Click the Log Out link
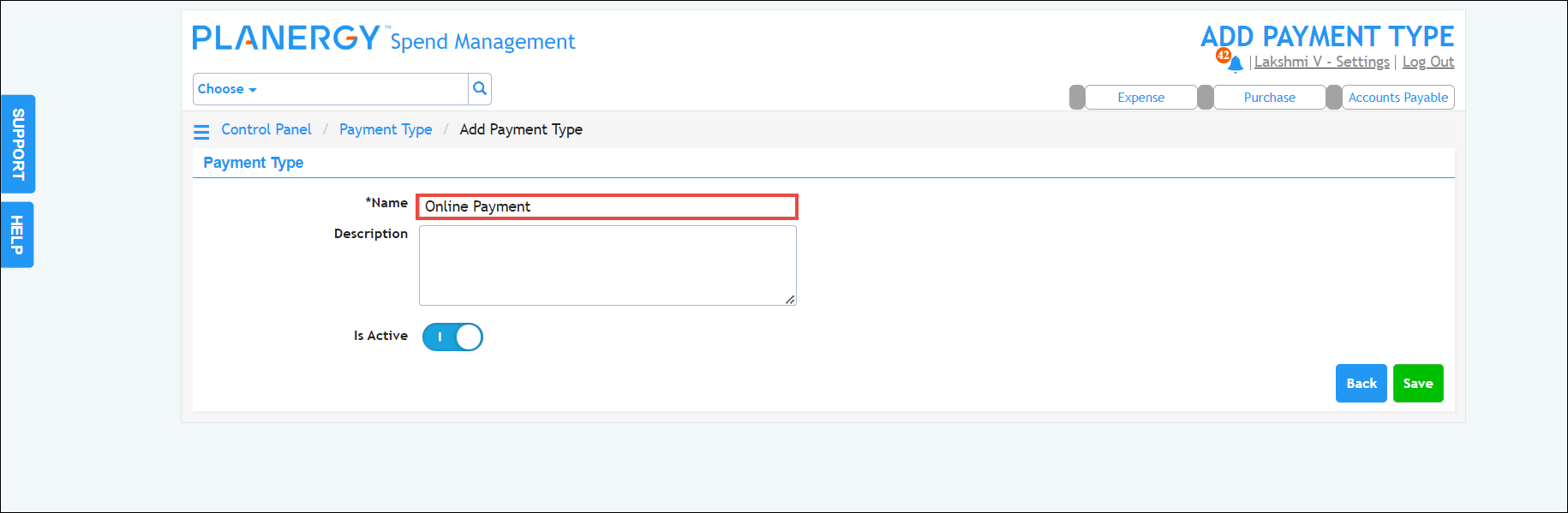The width and height of the screenshot is (1568, 513). (x=1427, y=62)
